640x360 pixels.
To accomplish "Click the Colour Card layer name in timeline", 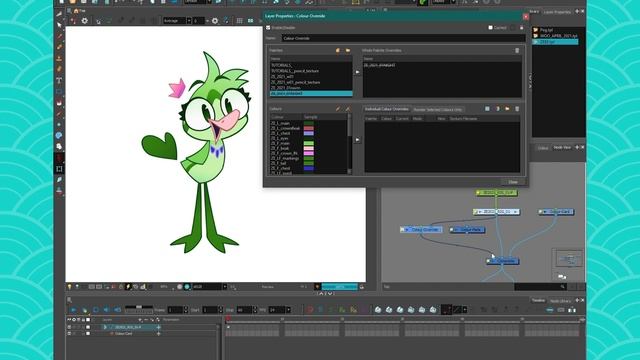I will (x=123, y=333).
